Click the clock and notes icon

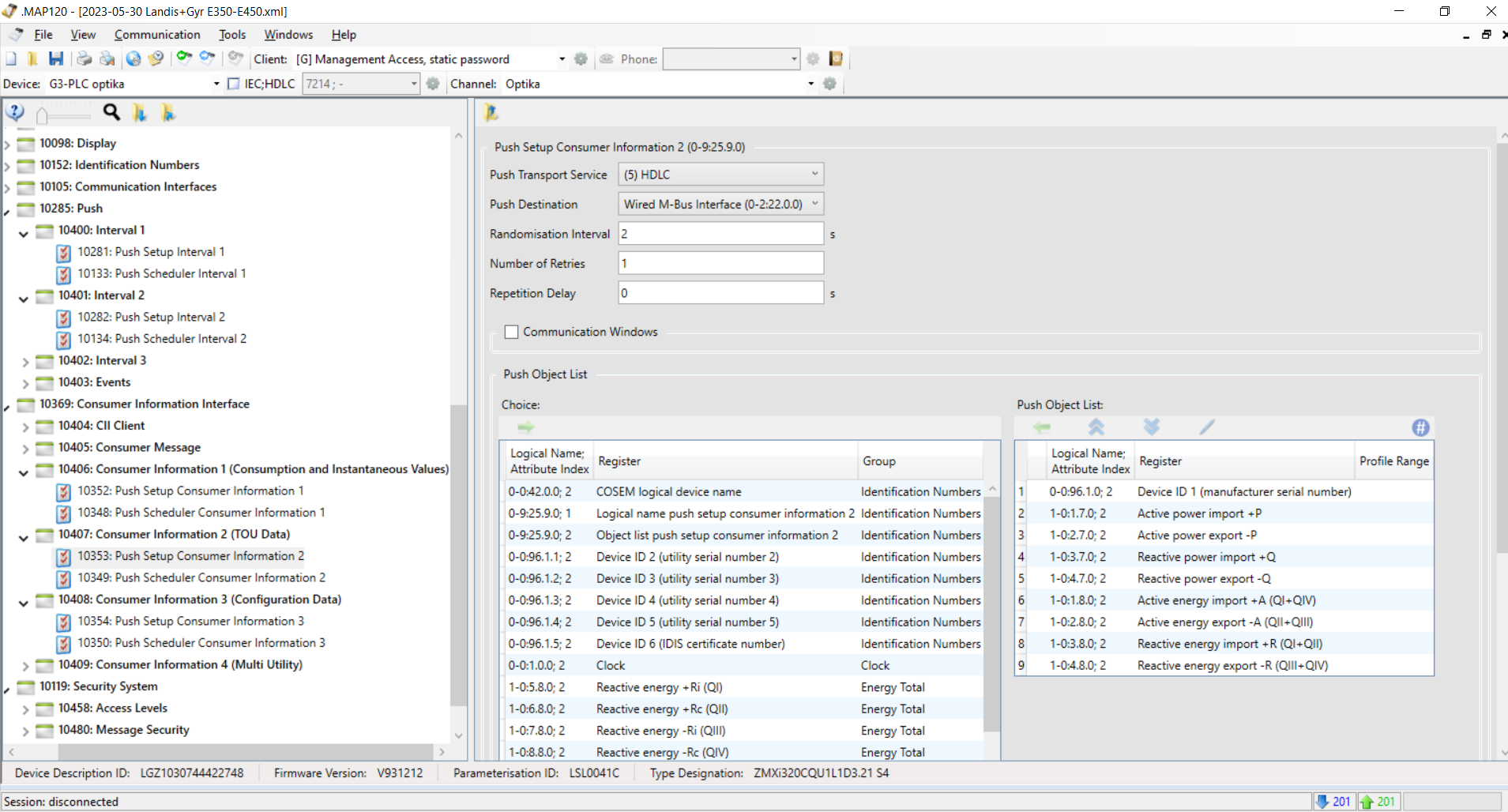tap(156, 59)
